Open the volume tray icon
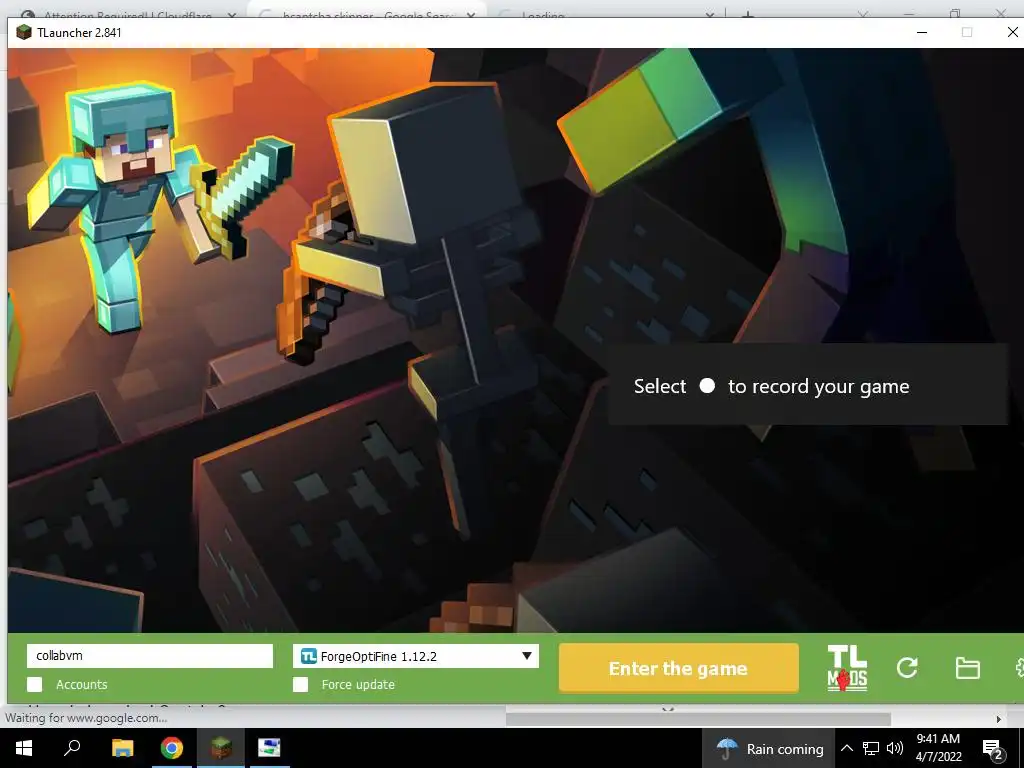This screenshot has height=768, width=1024. [x=895, y=748]
